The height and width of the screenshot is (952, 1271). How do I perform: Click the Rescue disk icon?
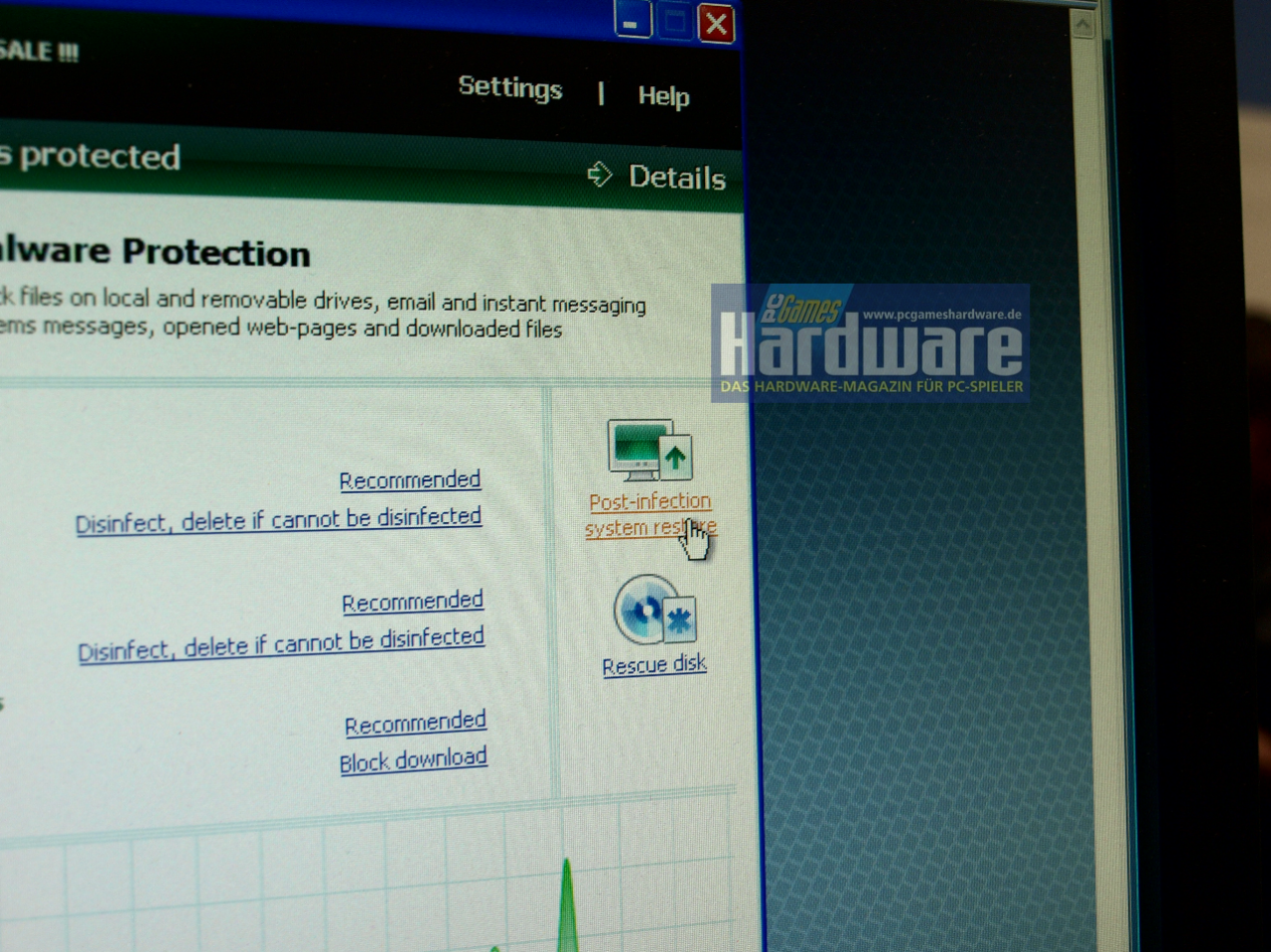point(654,610)
